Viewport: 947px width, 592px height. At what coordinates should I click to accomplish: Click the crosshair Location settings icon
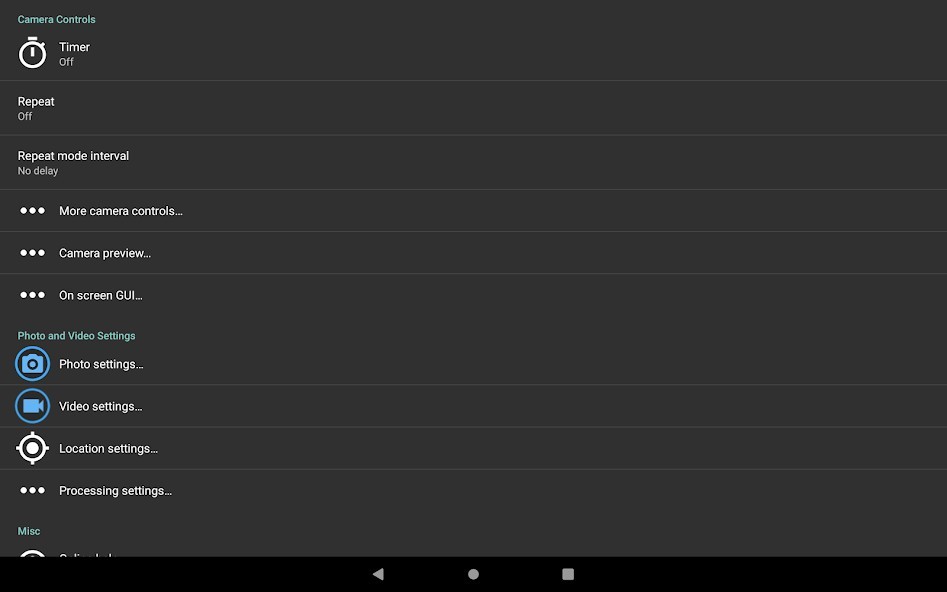click(32, 448)
